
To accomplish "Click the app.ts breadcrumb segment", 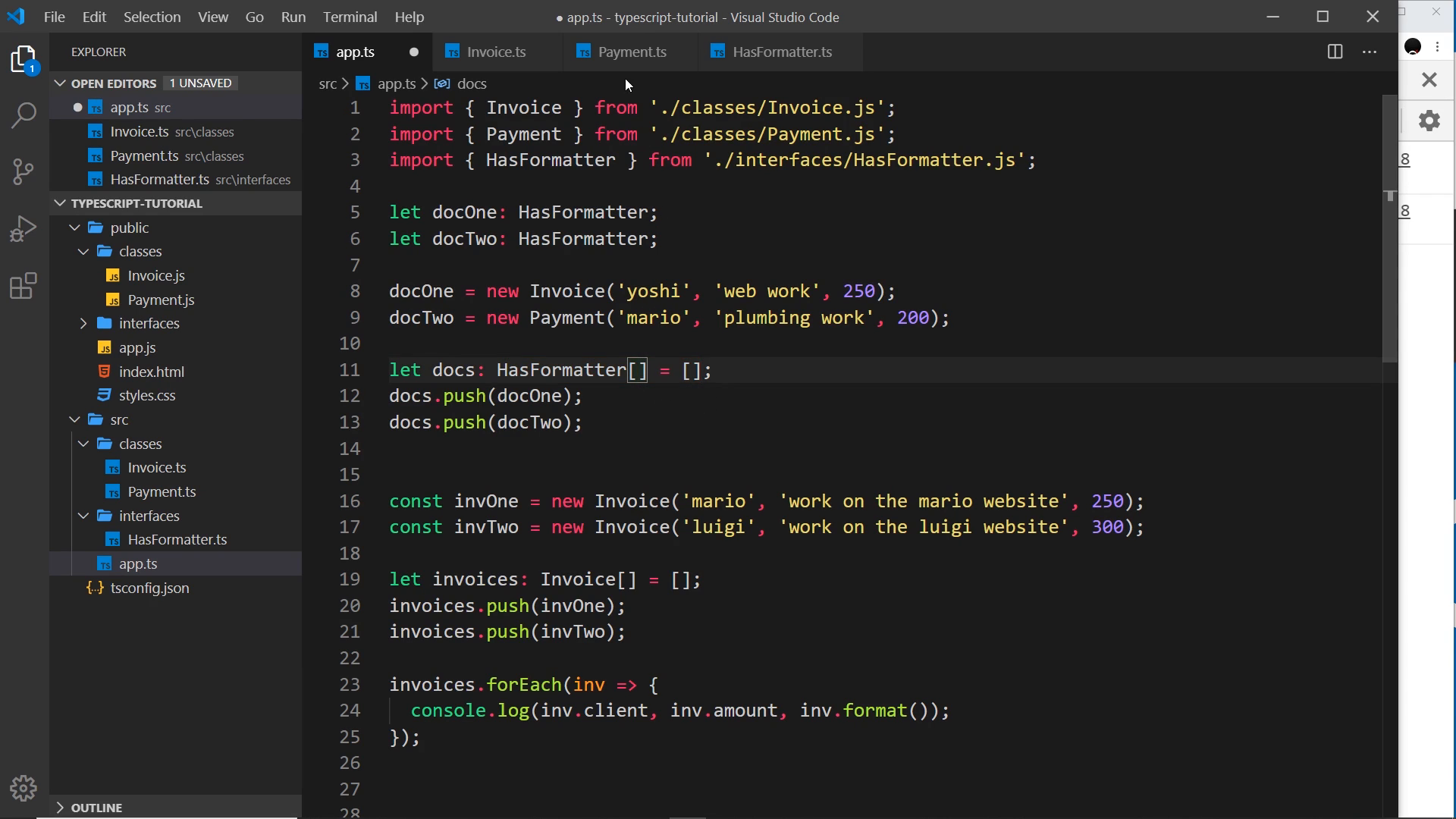I will point(397,84).
